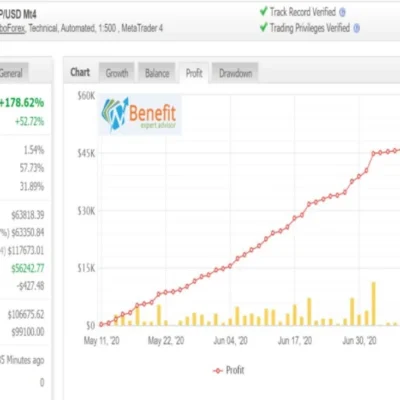Switch to the Growth chart tab

pyautogui.click(x=117, y=73)
